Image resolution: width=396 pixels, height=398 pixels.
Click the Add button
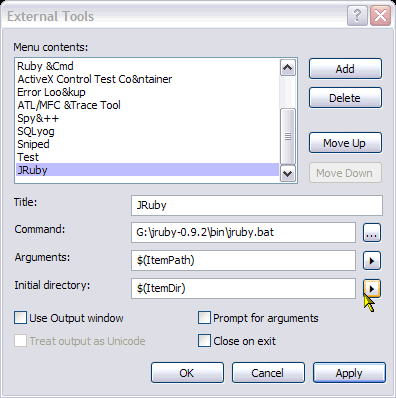345,69
